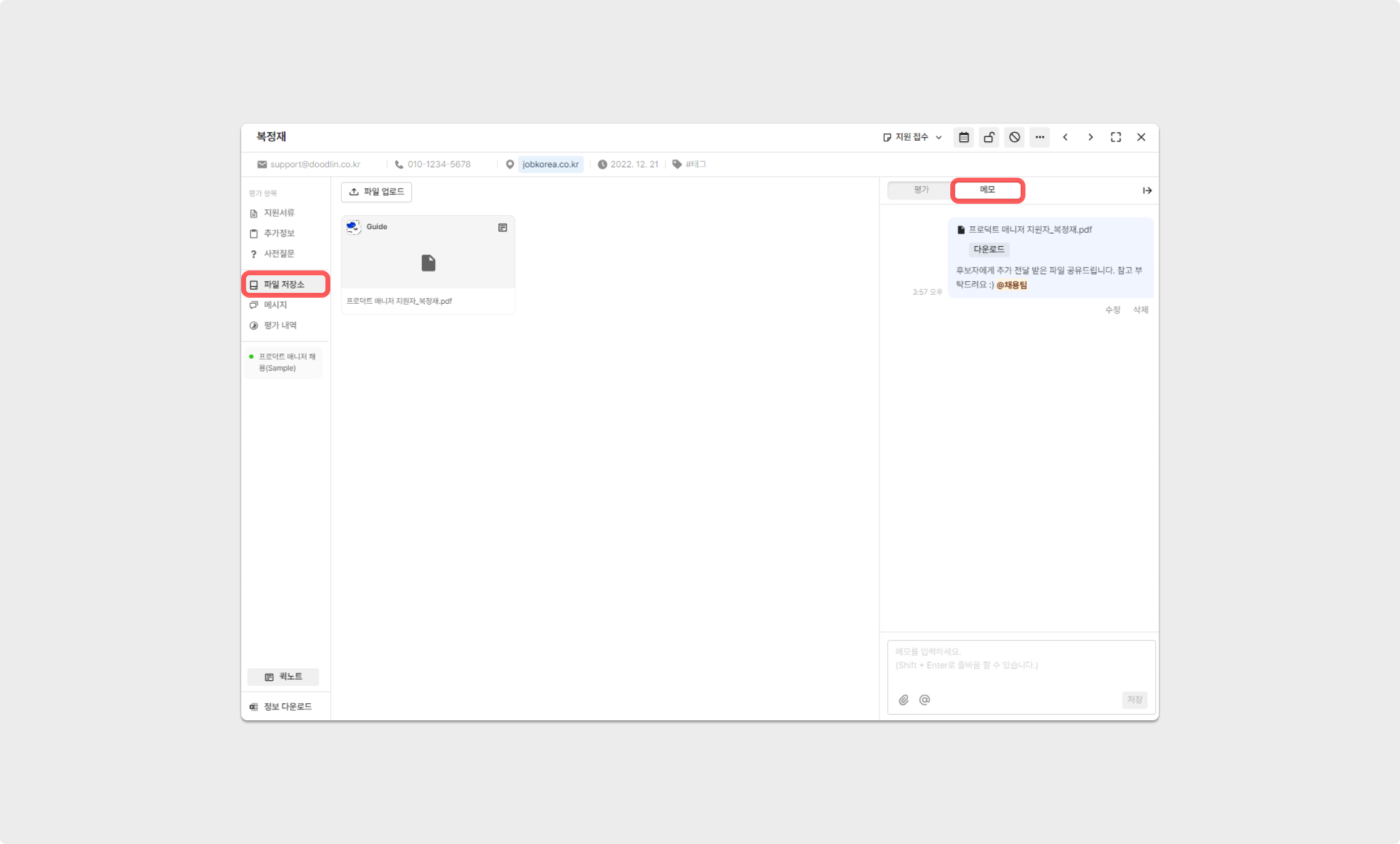Image resolution: width=1400 pixels, height=844 pixels.
Task: Click the @ mention icon in memo box
Action: 924,700
